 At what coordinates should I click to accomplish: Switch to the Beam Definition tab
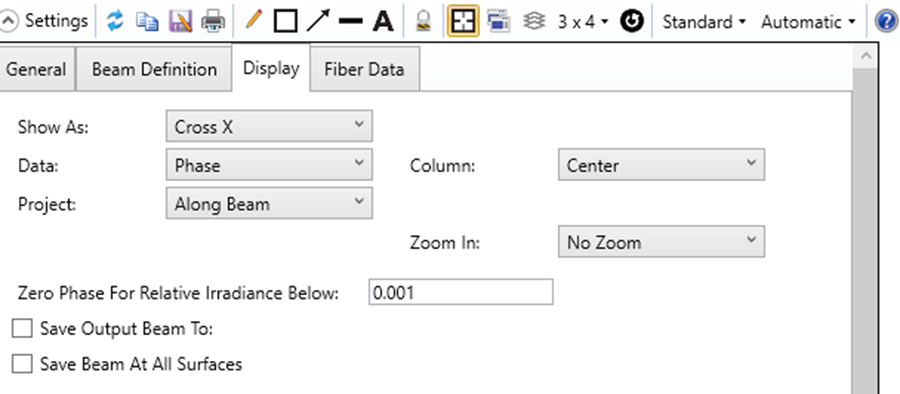[x=154, y=69]
